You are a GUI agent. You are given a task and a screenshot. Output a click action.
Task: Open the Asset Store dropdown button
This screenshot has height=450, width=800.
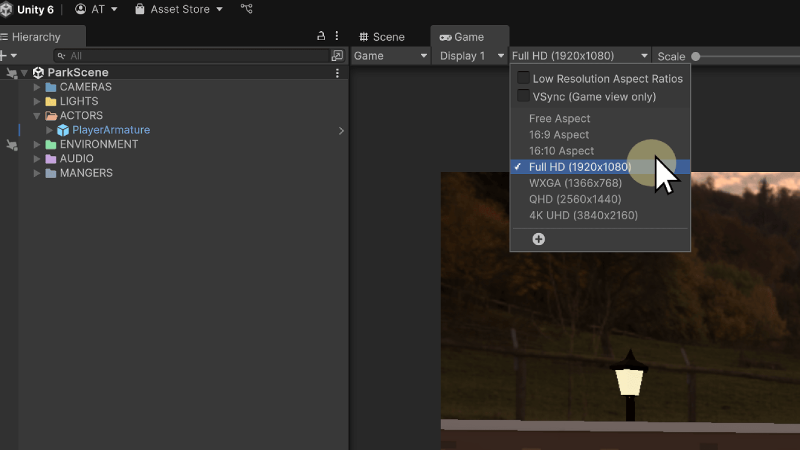tap(179, 9)
